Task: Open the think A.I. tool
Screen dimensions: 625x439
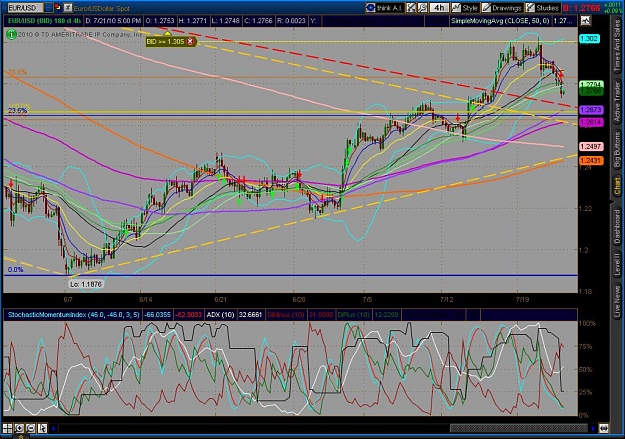Action: pos(385,8)
